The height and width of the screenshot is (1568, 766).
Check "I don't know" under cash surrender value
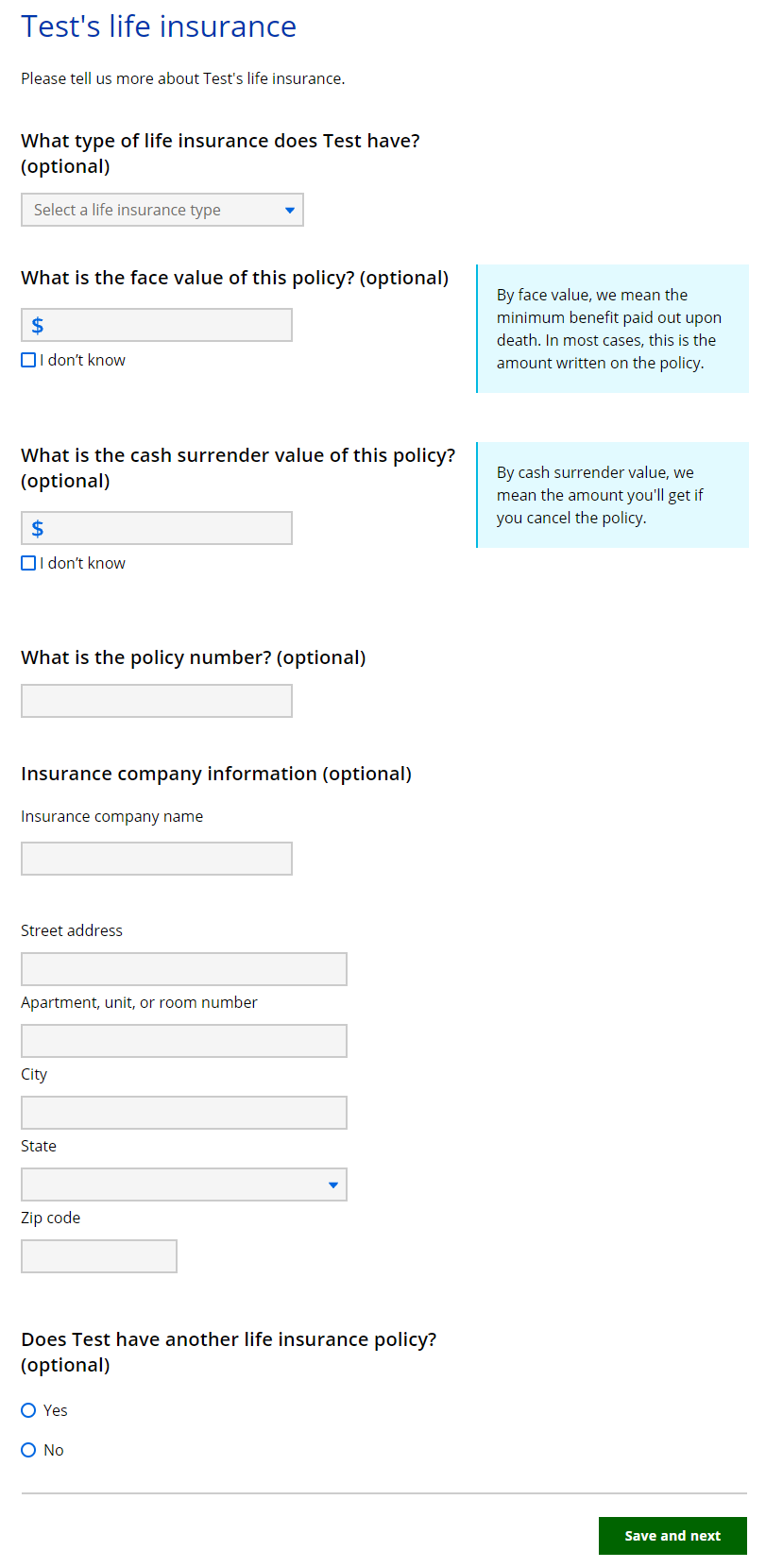[28, 563]
